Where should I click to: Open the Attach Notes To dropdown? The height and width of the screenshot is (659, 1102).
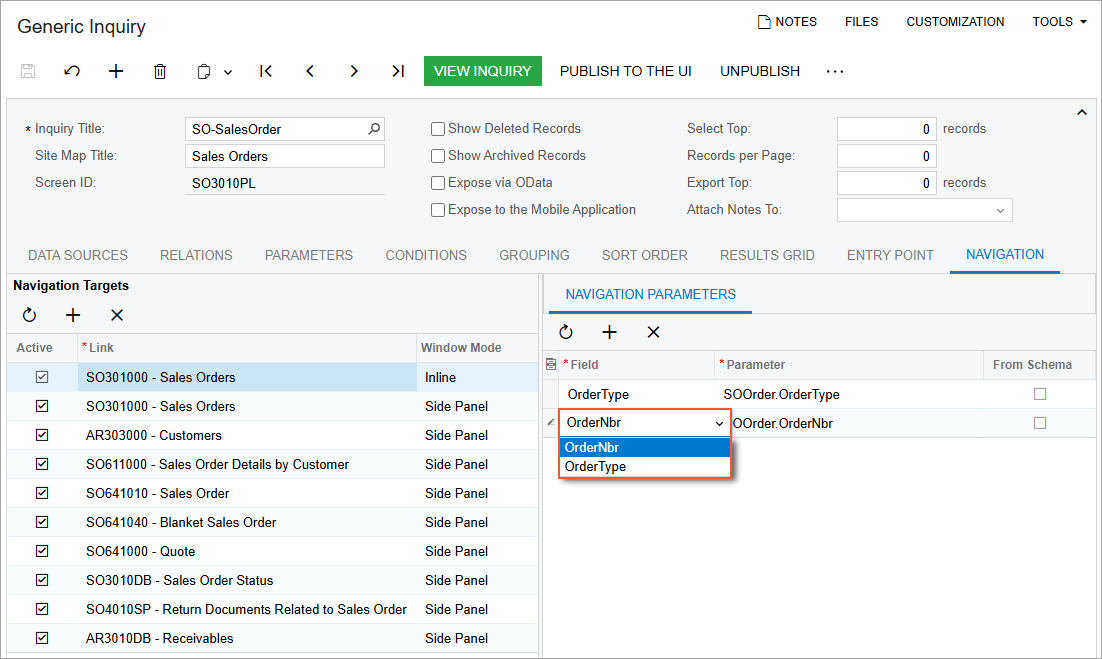[x=1000, y=210]
